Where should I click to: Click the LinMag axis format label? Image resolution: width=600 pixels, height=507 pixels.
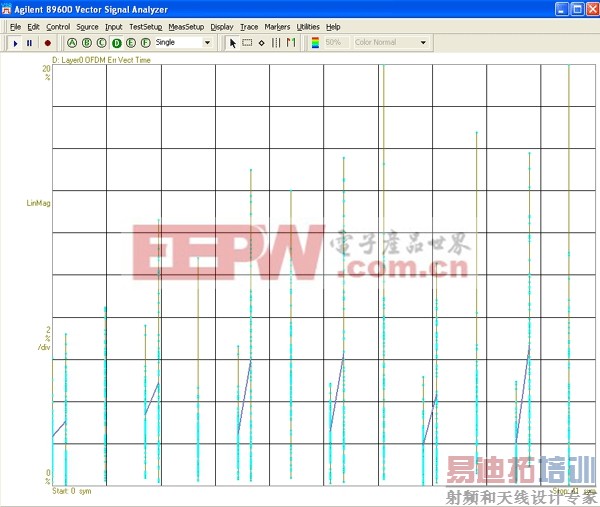(38, 203)
